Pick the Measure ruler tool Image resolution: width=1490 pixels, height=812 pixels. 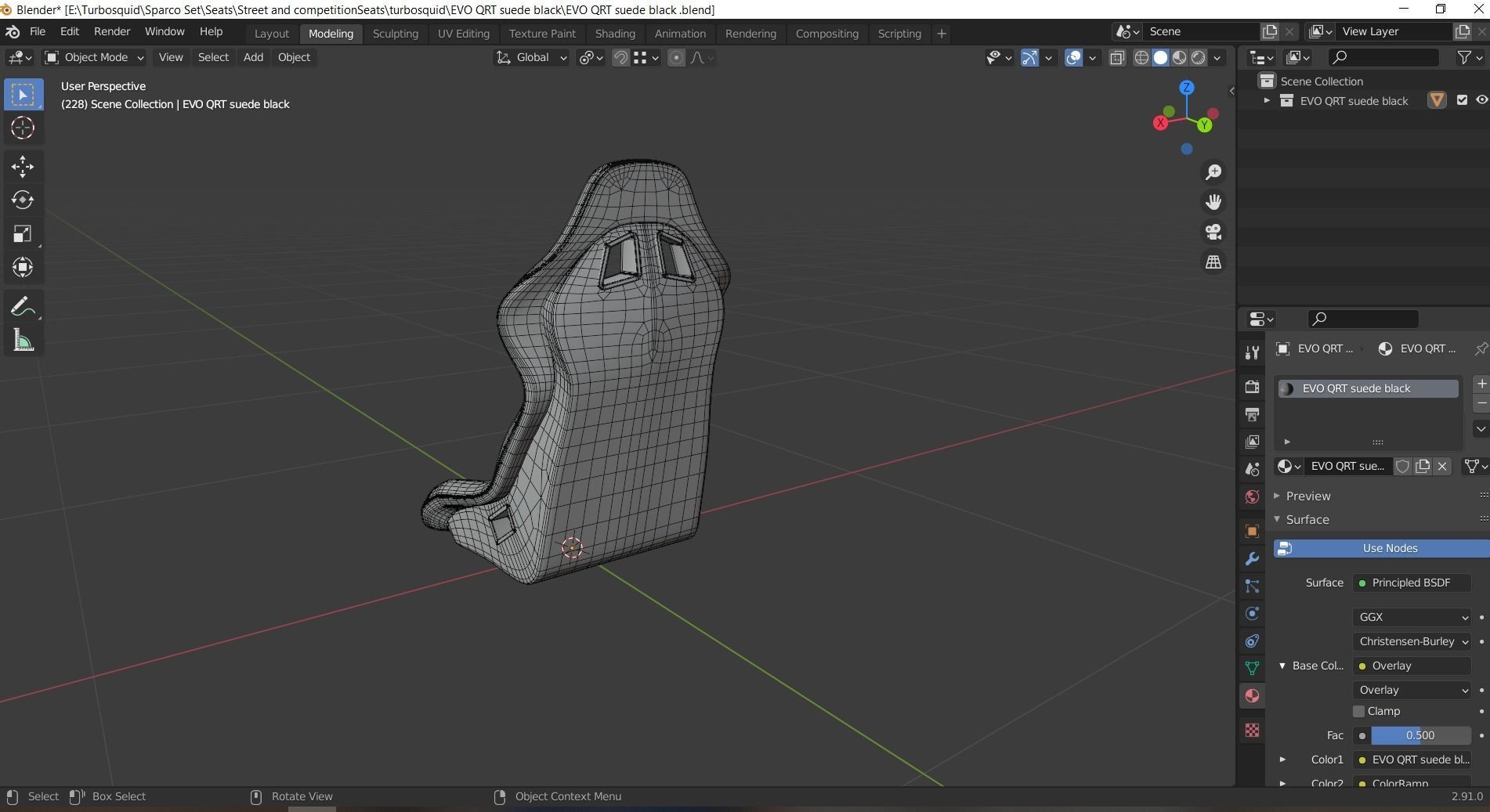pos(23,341)
